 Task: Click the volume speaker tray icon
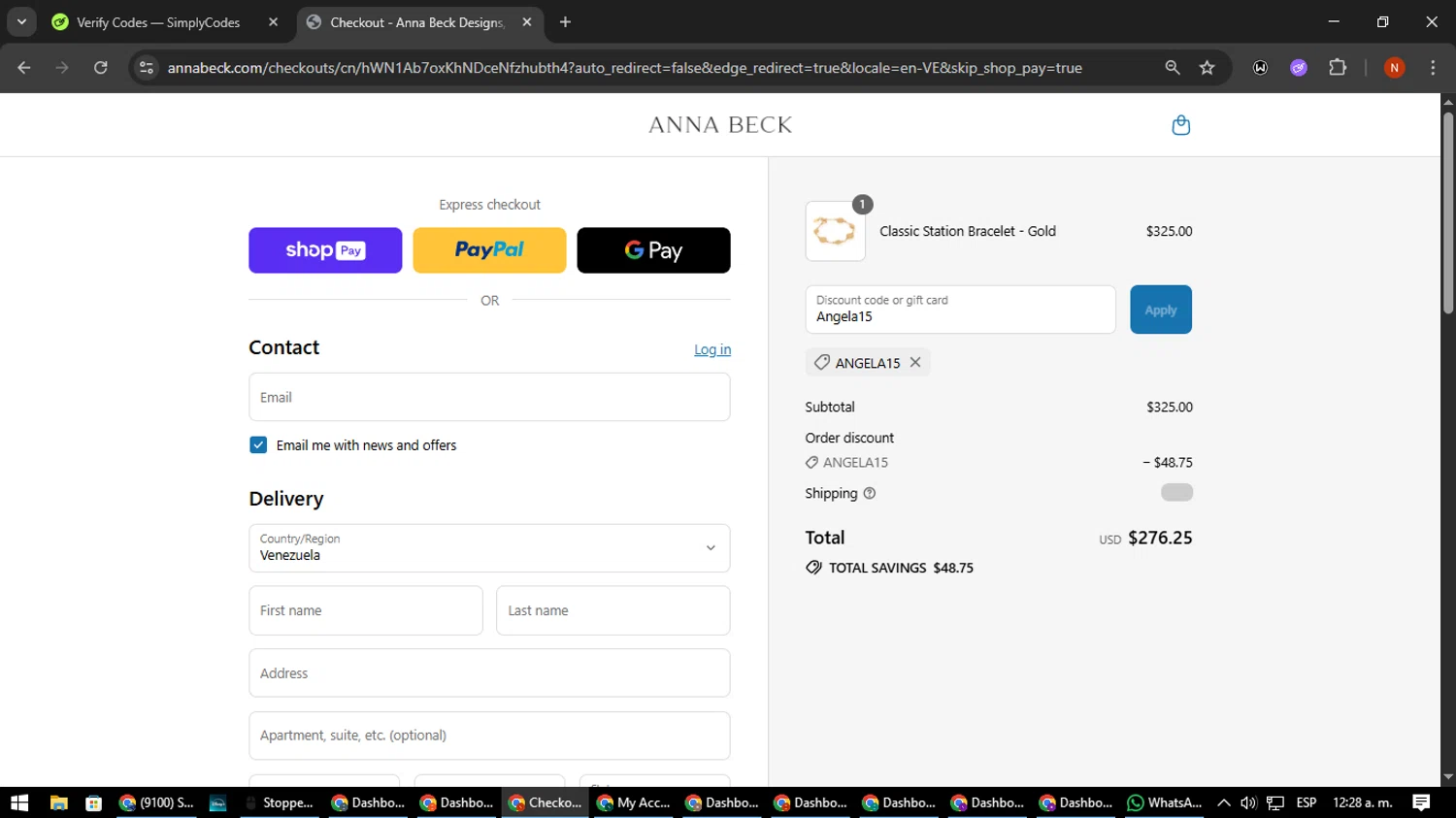[1248, 802]
